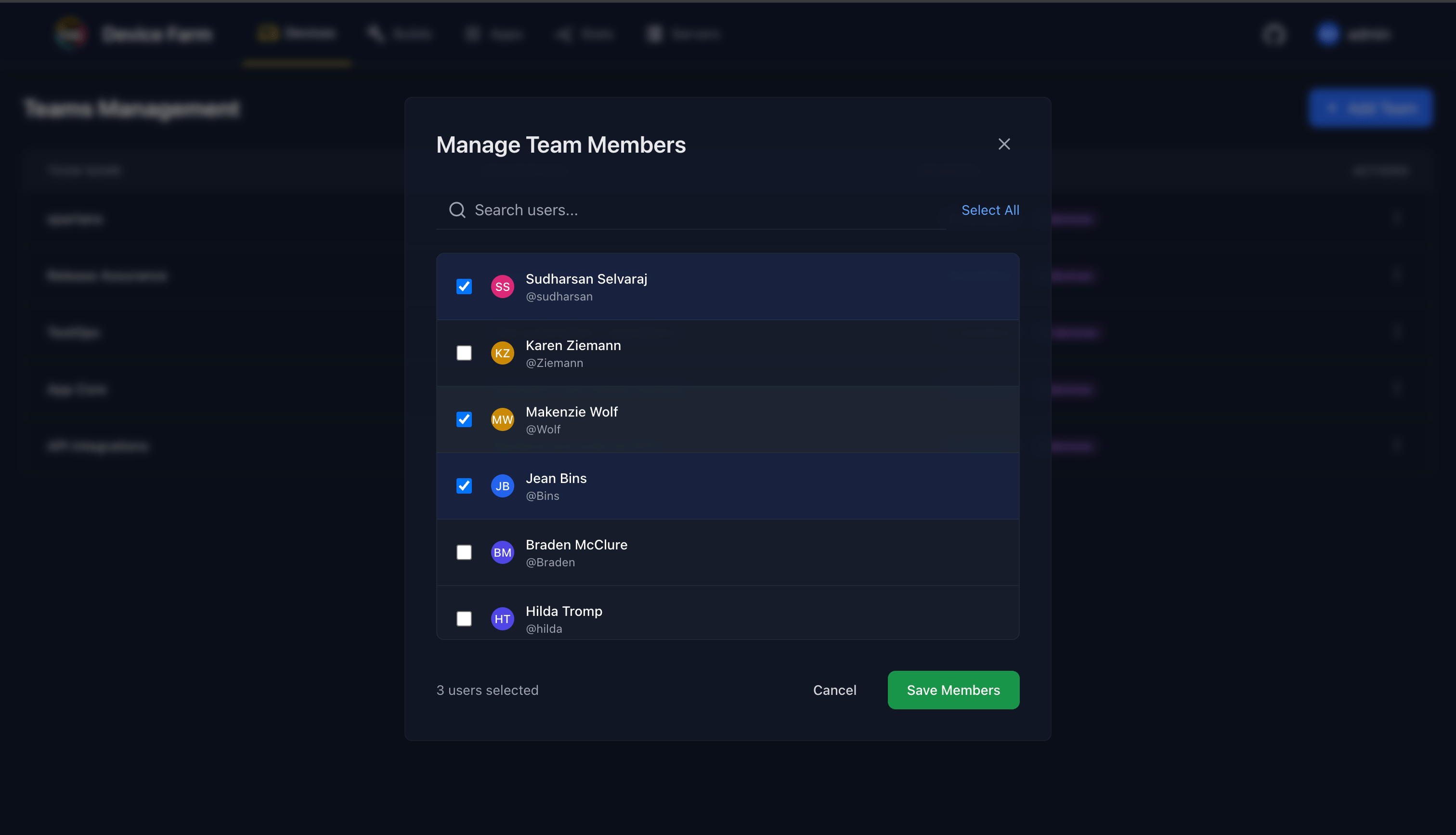The image size is (1456, 835).
Task: Uncheck Sudharsan Selvaraj's checkbox
Action: point(464,286)
